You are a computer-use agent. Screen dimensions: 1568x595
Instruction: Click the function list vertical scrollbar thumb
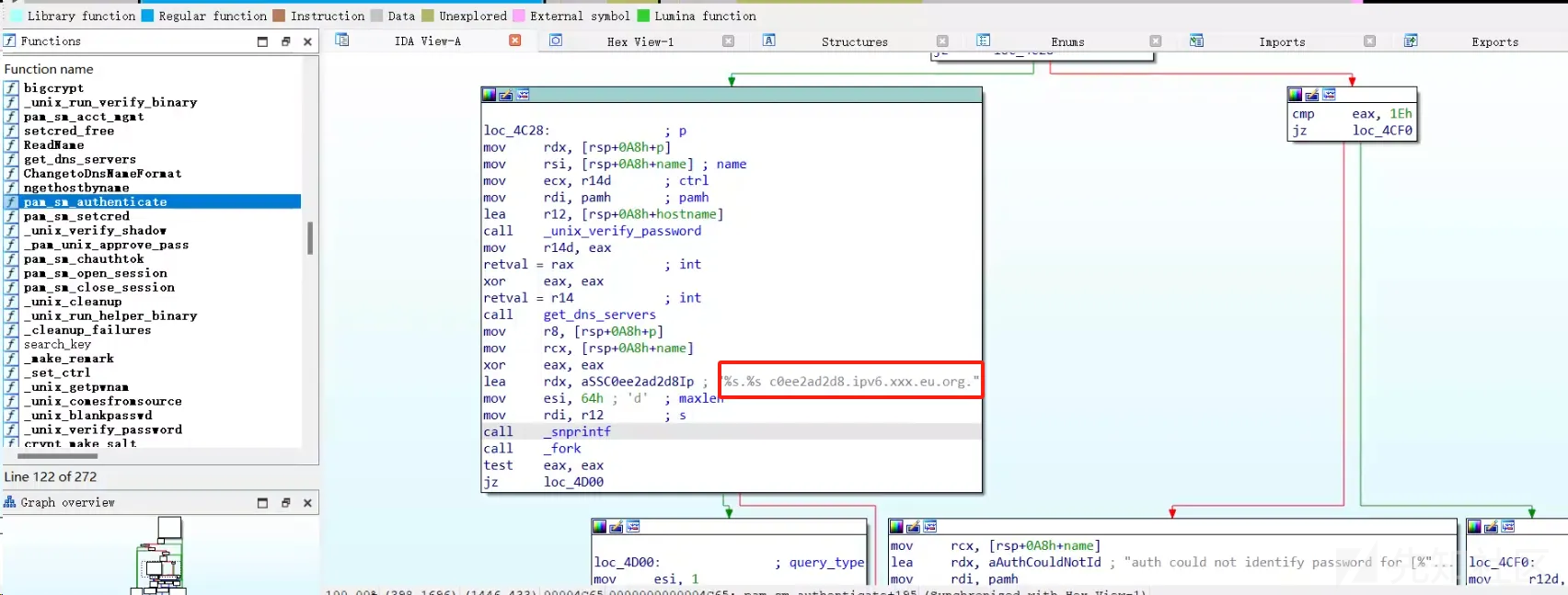pos(310,238)
